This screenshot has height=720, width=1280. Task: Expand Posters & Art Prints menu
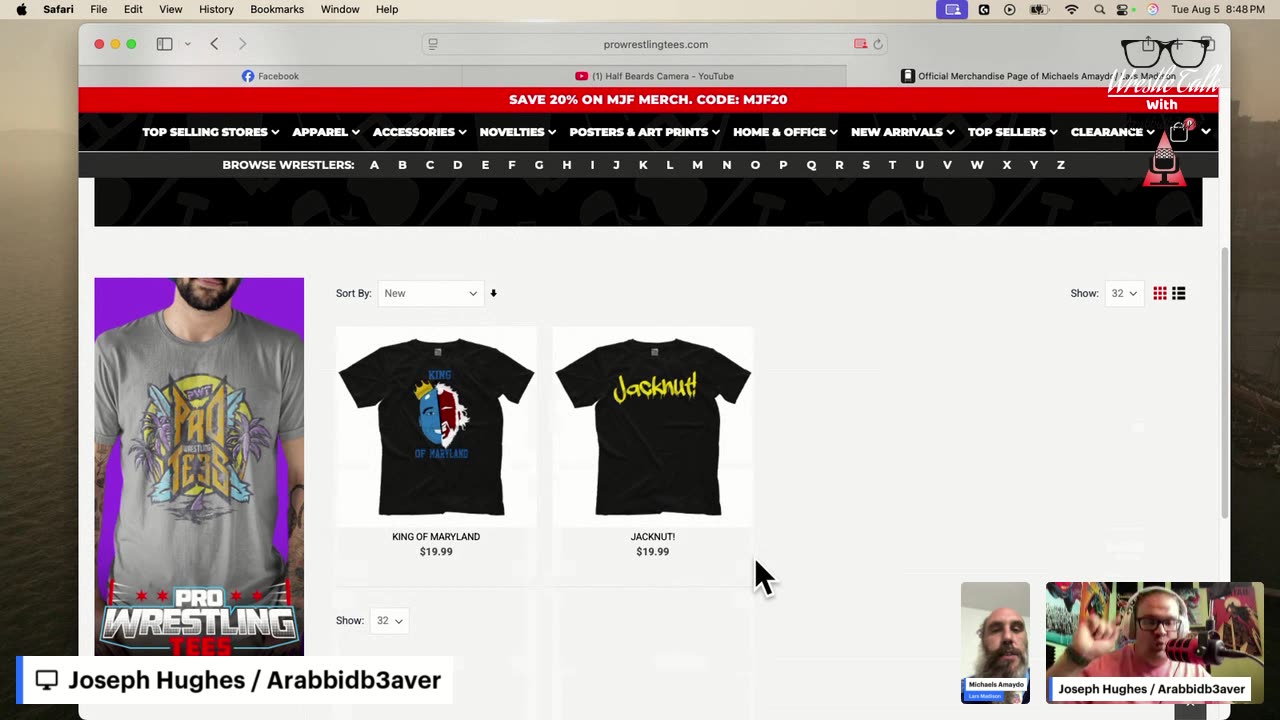click(x=645, y=132)
